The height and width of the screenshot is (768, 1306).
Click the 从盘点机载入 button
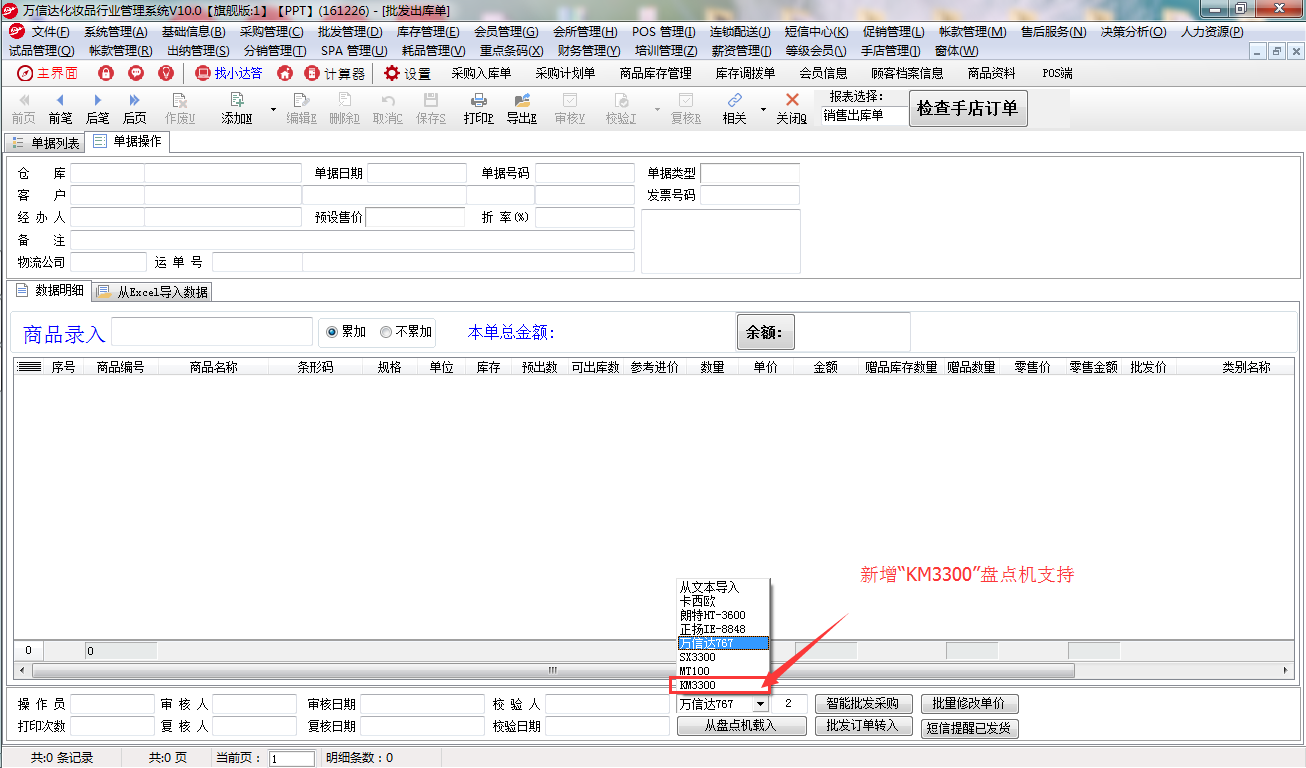pyautogui.click(x=741, y=726)
